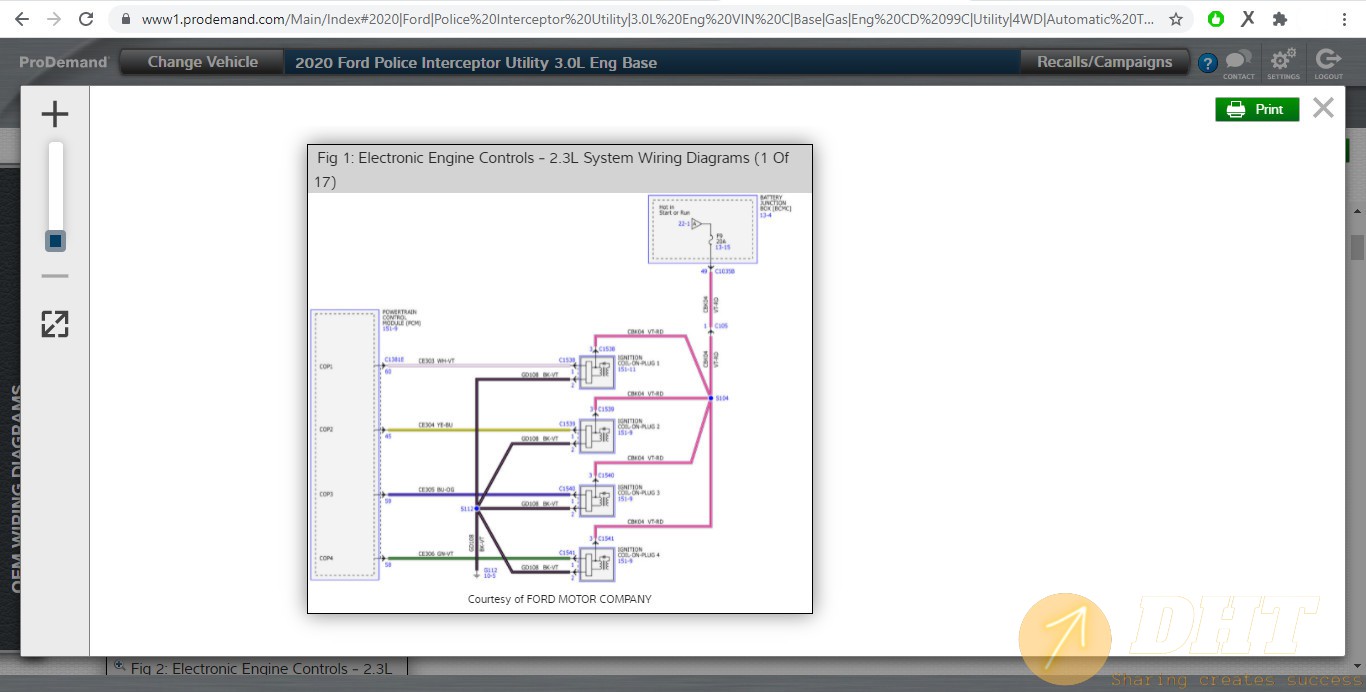This screenshot has width=1366, height=692.
Task: Zoom in with the plus icon
Action: pos(55,114)
